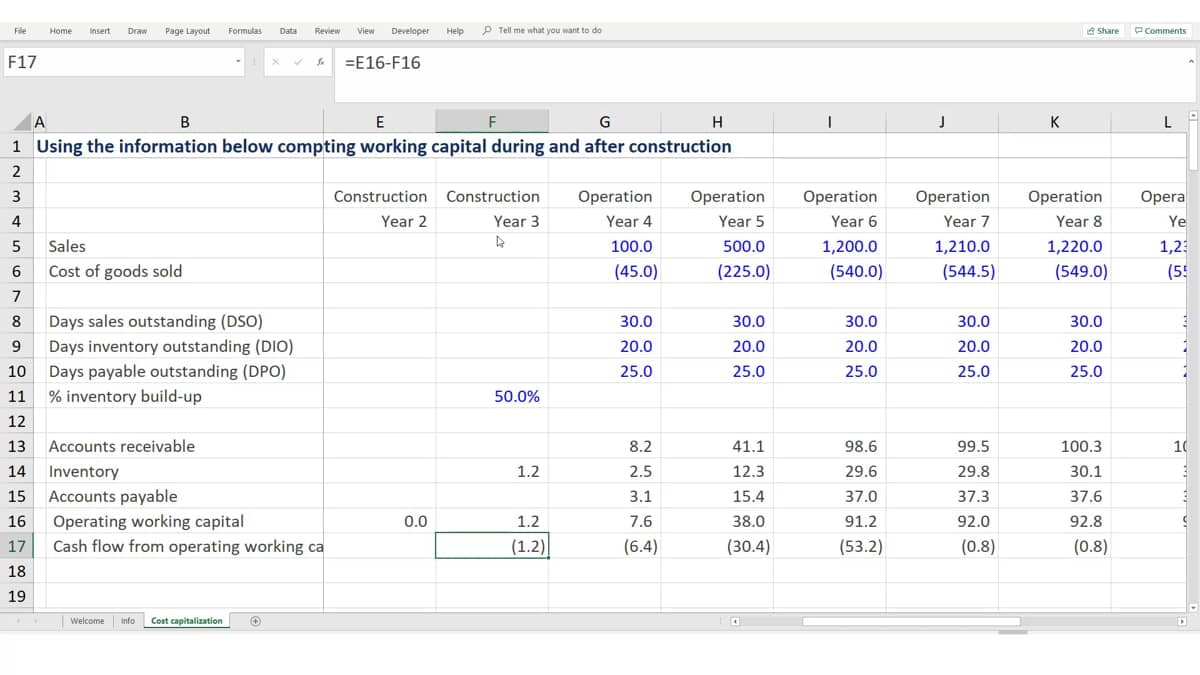Open the Insert ribbon tab
The height and width of the screenshot is (675, 1200).
tap(100, 31)
